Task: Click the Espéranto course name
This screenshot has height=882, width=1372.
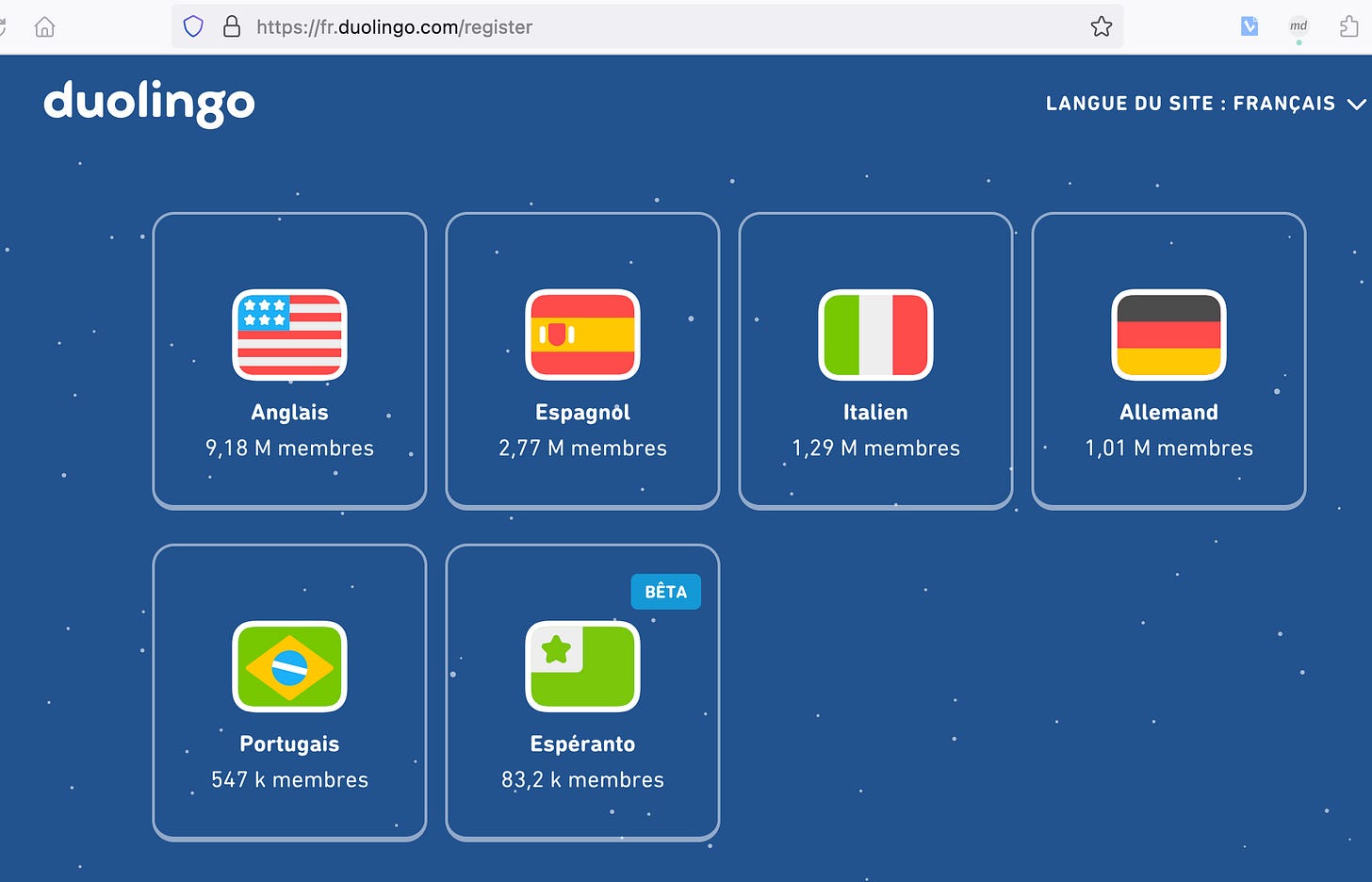Action: point(582,743)
